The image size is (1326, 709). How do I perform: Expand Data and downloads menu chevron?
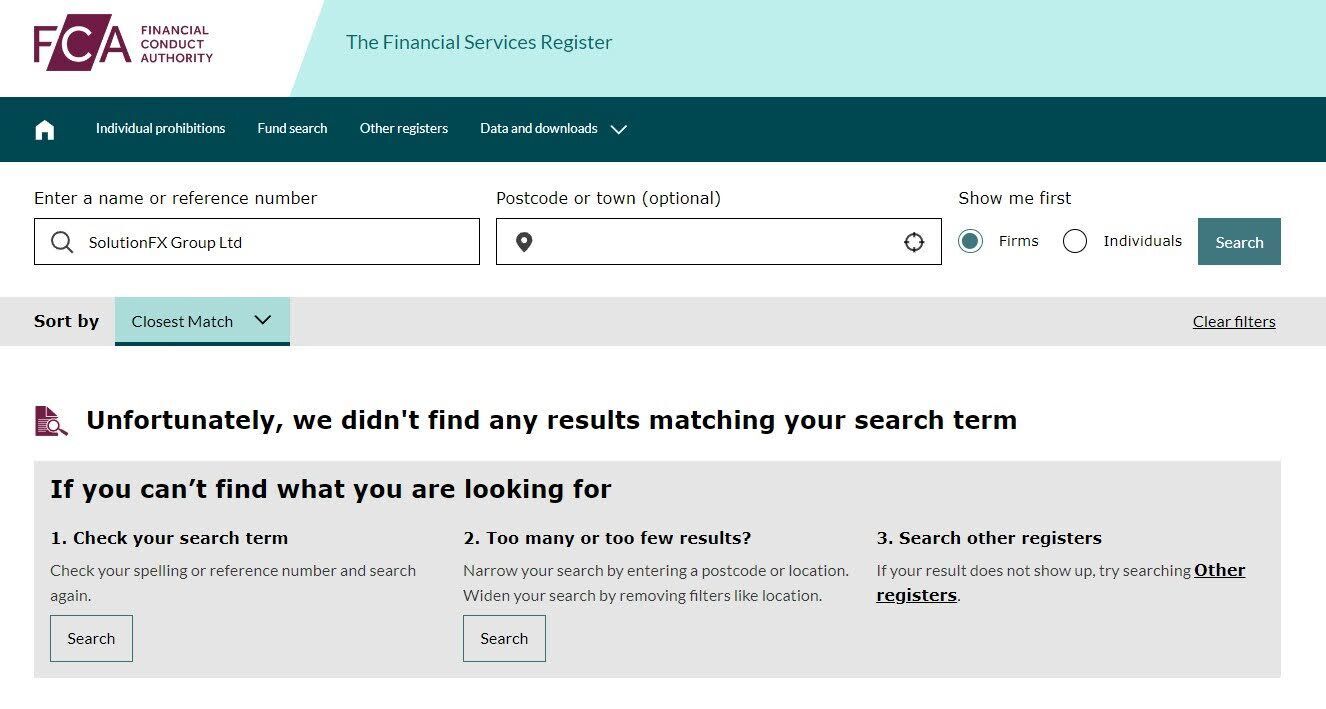tap(619, 129)
